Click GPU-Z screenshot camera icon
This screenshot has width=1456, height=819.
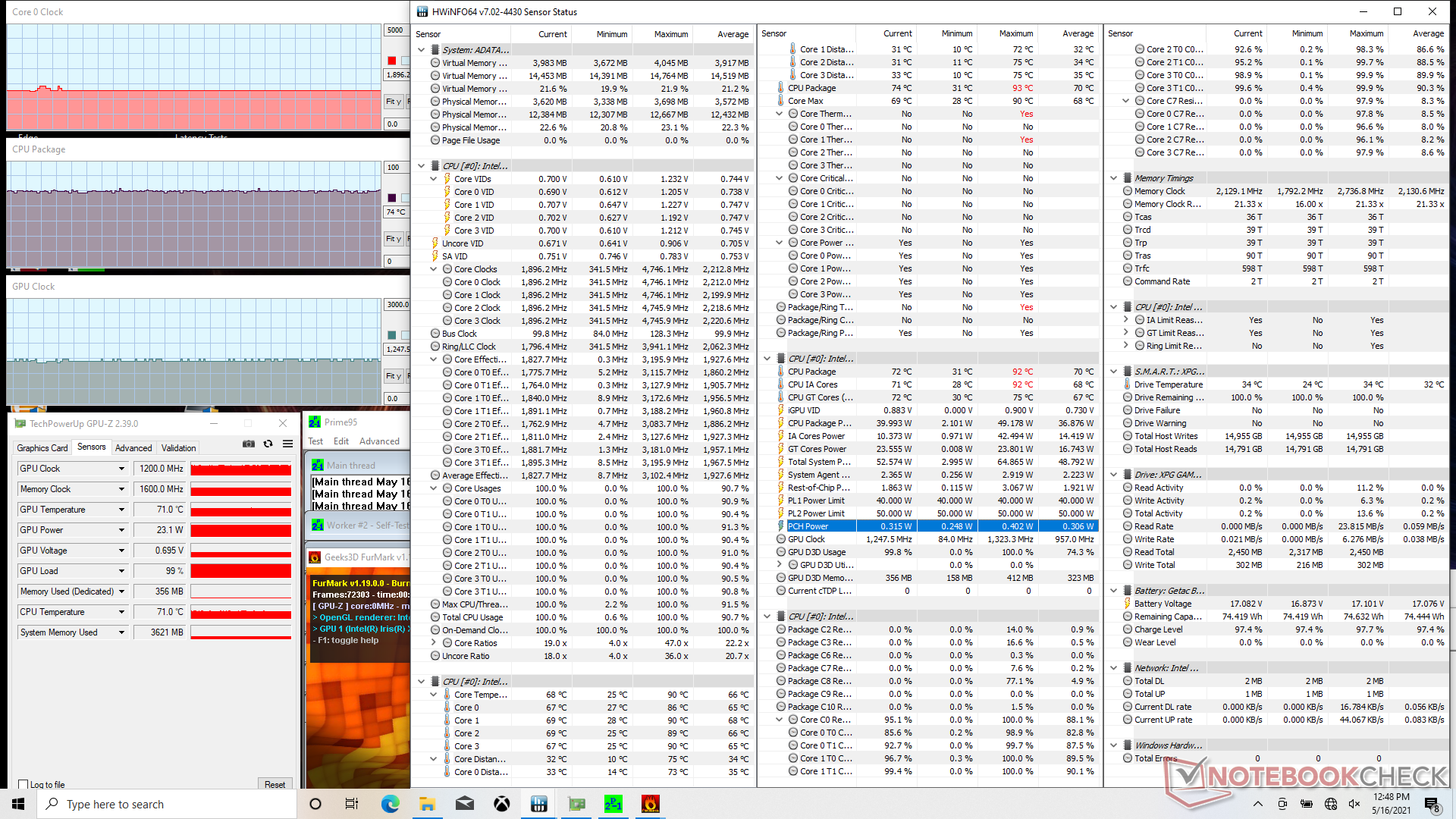(x=248, y=444)
